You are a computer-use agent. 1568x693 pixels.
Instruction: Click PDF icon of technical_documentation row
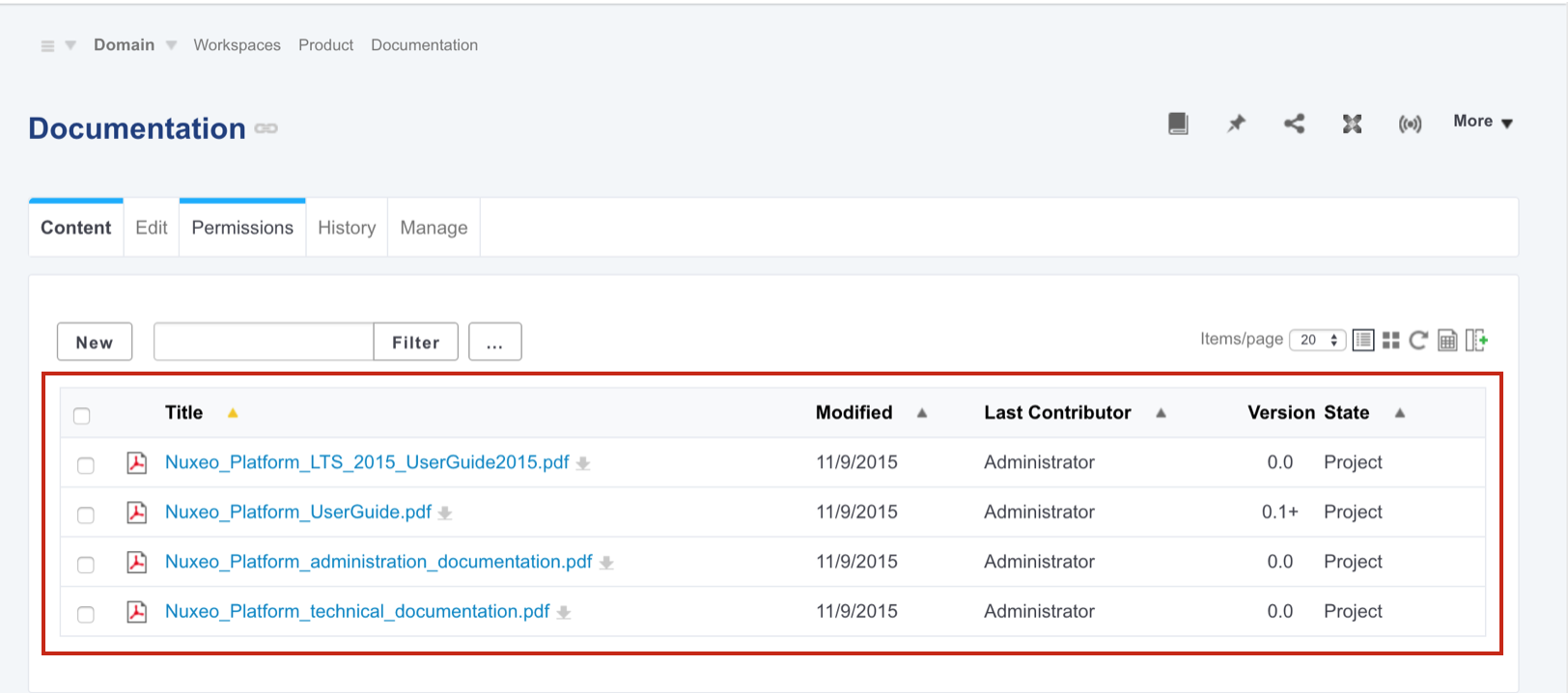tap(137, 611)
